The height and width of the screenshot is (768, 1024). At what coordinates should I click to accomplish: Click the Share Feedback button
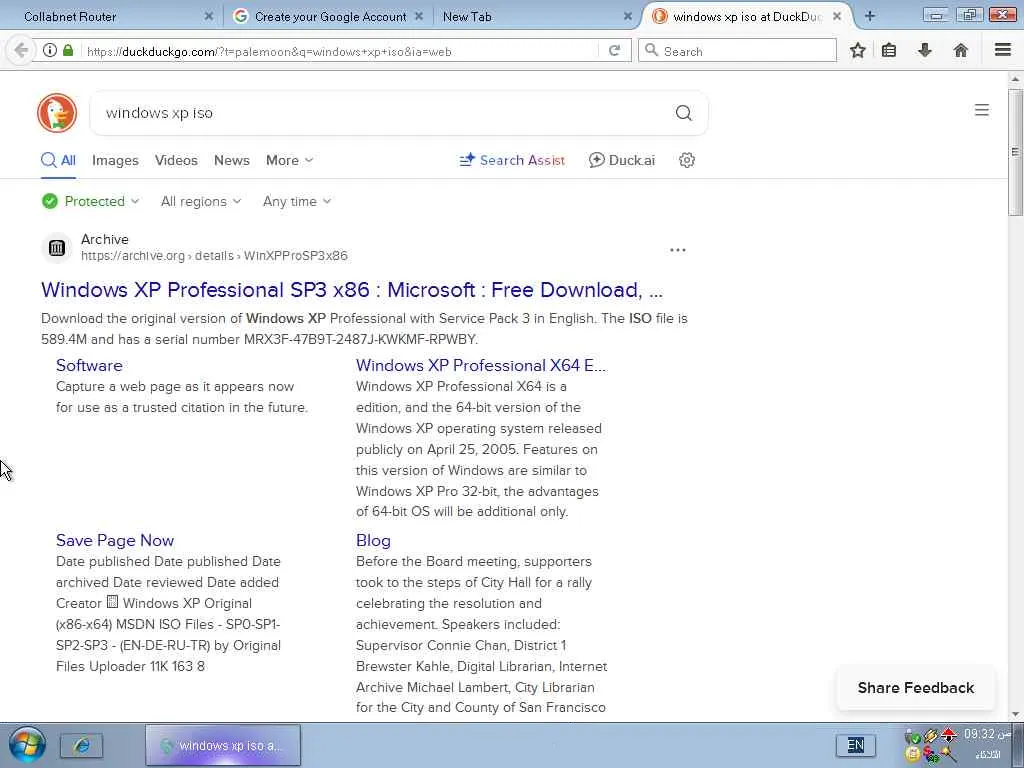pyautogui.click(x=916, y=688)
